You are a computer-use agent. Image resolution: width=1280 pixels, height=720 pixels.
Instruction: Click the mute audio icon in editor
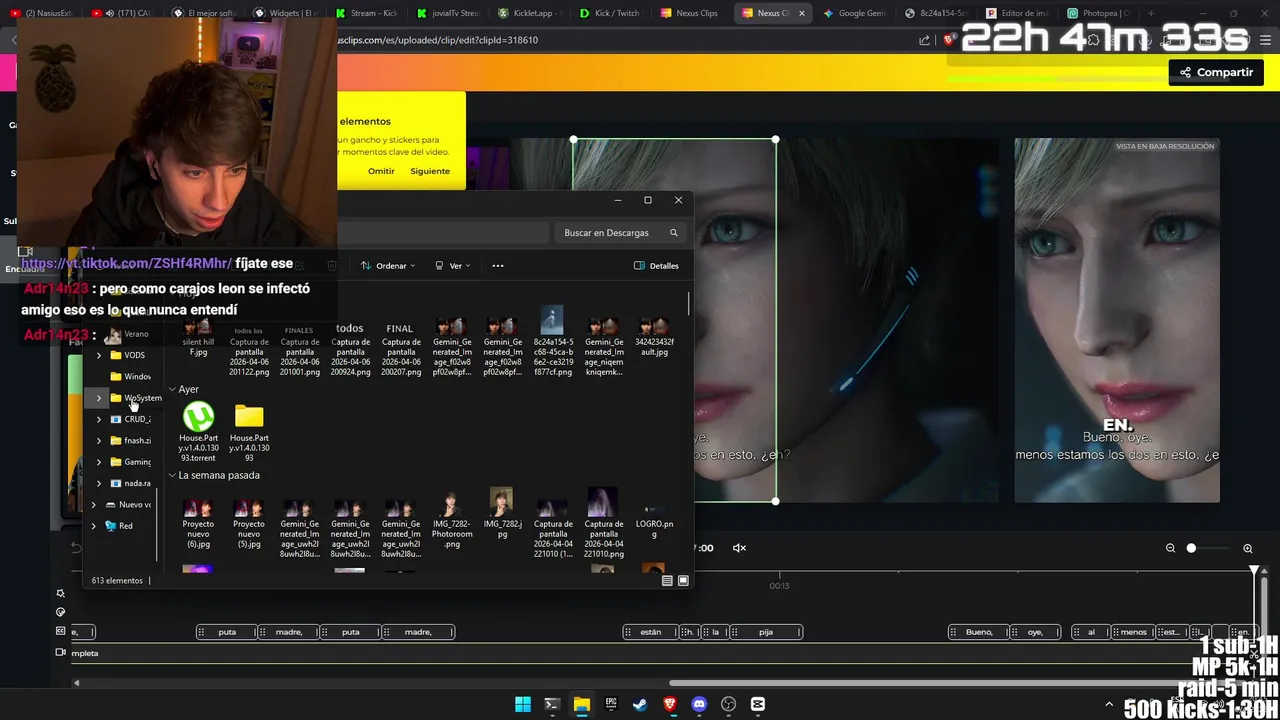(740, 548)
